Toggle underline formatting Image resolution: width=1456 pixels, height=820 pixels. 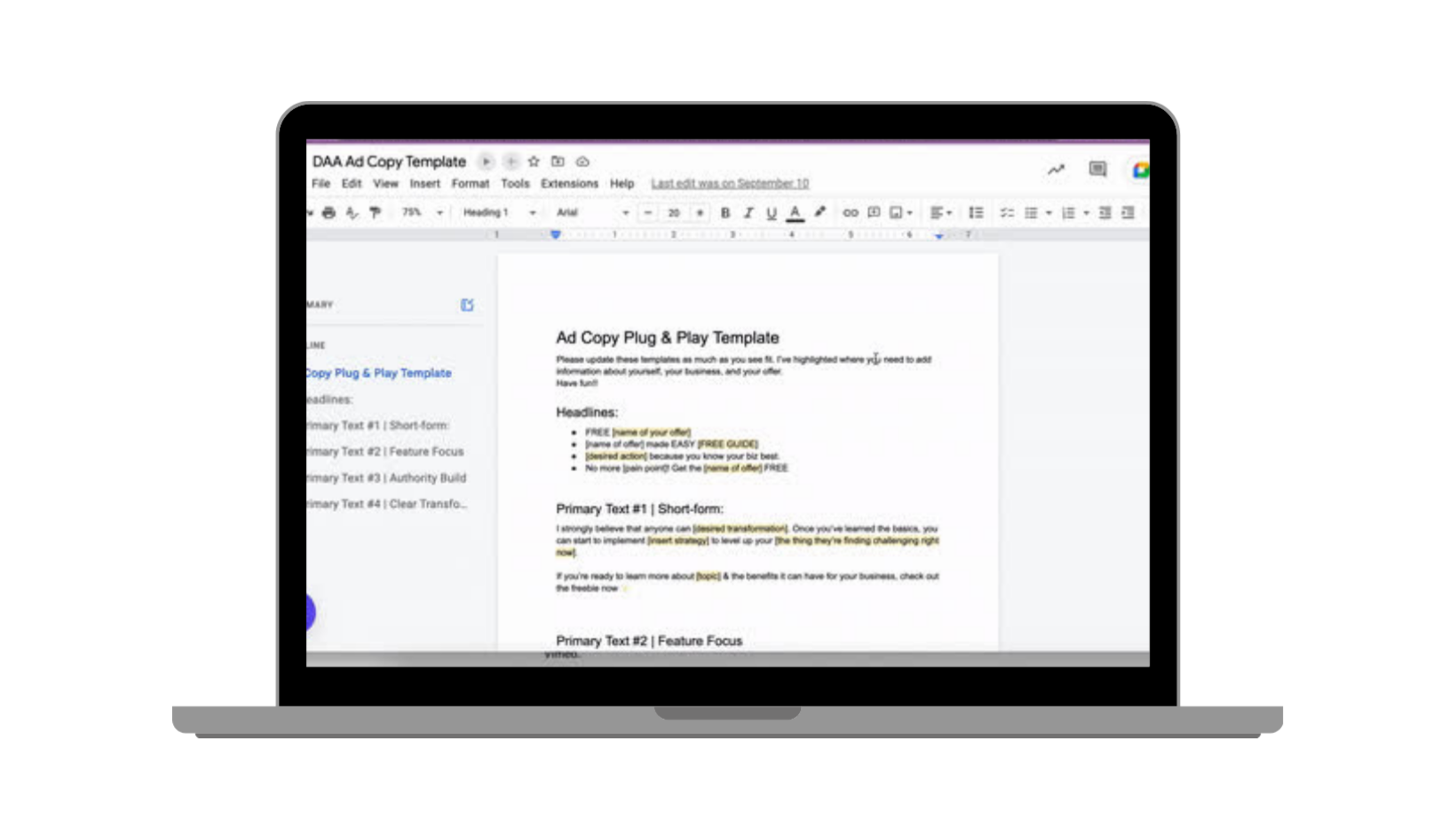pos(772,213)
